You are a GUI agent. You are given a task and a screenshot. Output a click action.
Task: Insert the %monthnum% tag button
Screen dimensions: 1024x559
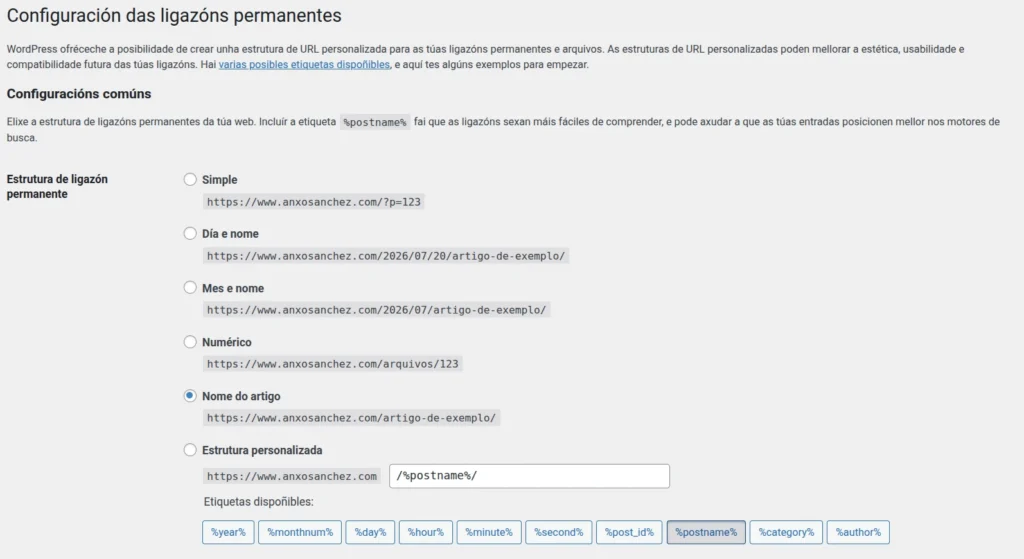coord(300,532)
